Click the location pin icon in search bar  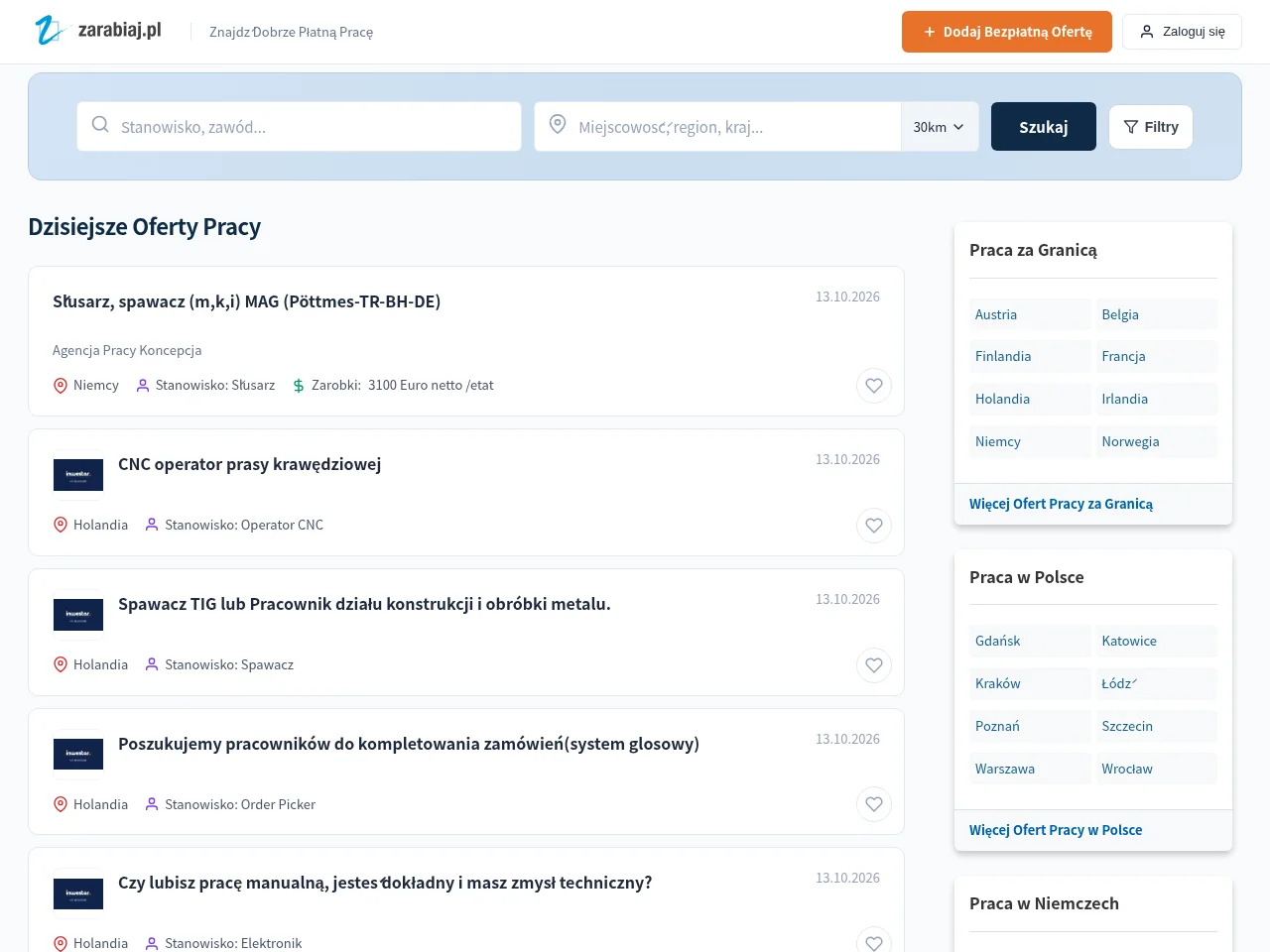(x=558, y=125)
